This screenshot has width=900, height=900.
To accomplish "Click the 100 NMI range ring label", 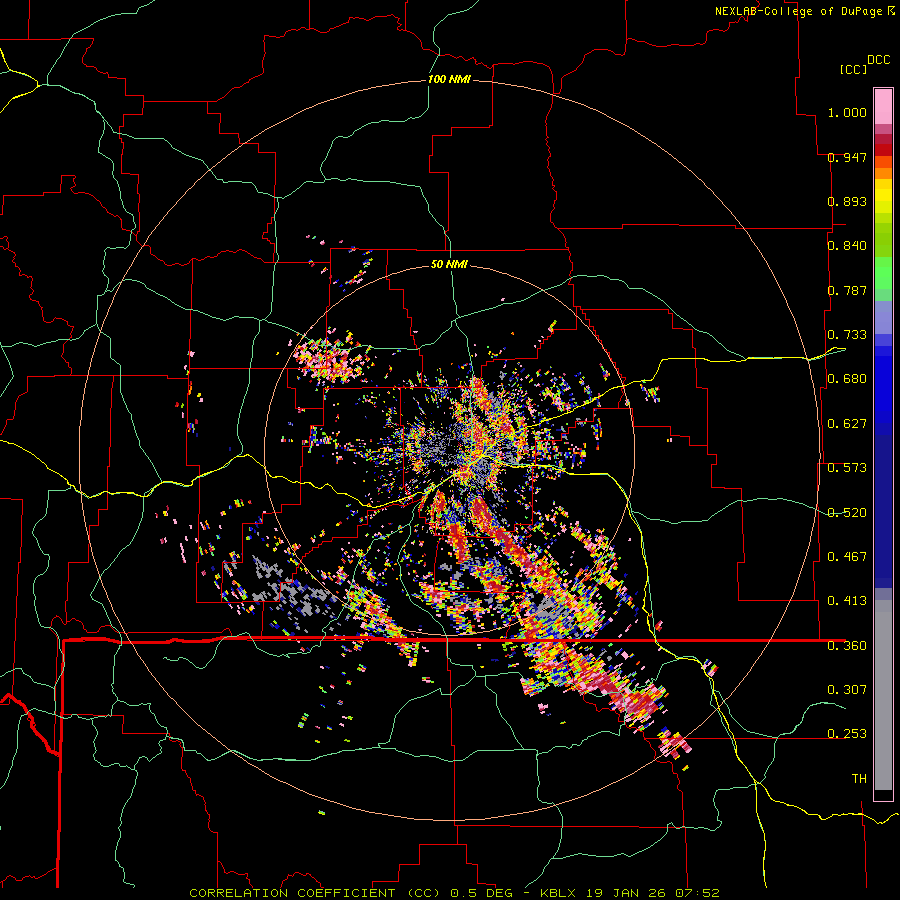I will 449,79.
